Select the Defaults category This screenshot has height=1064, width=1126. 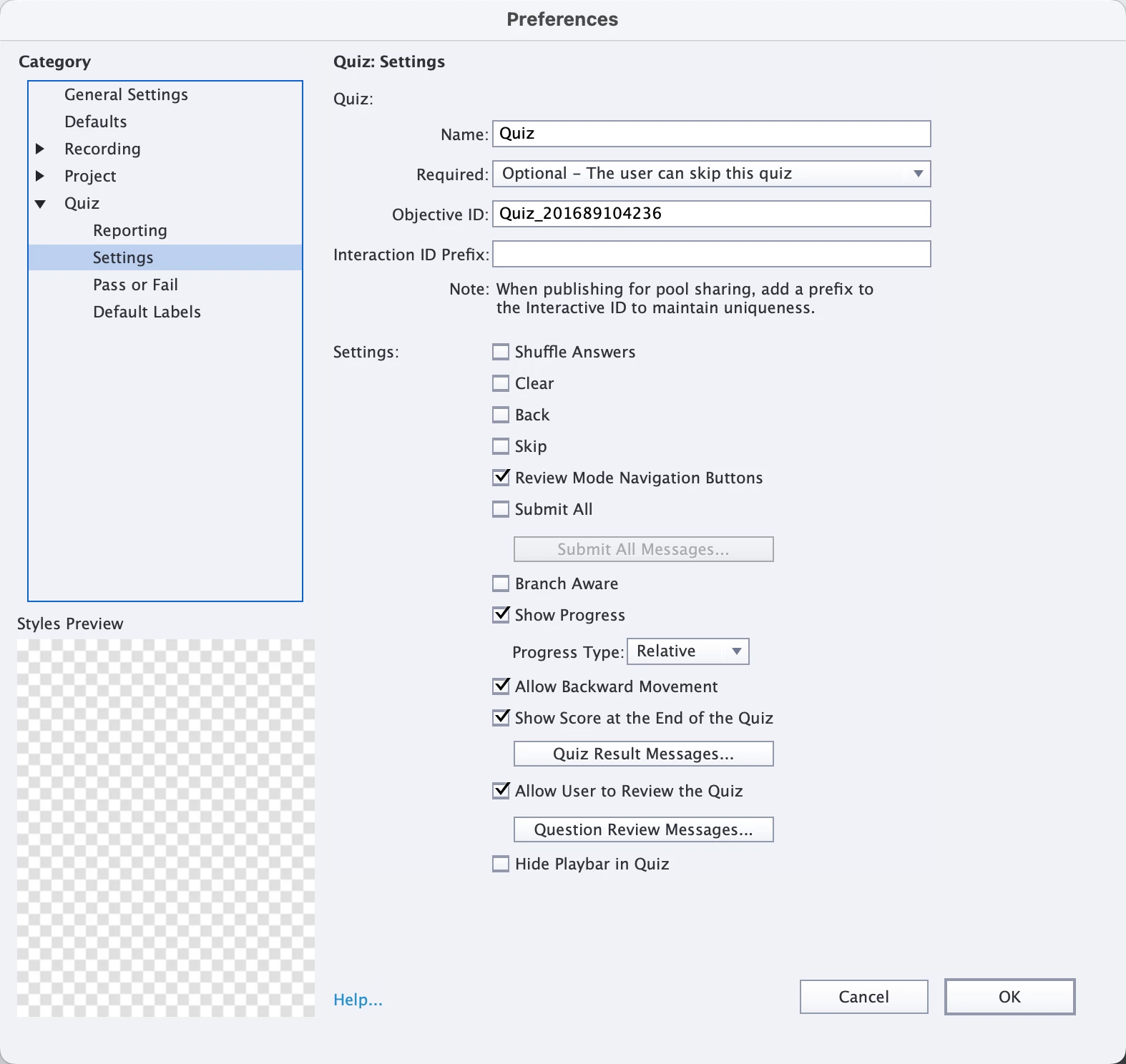(x=96, y=122)
